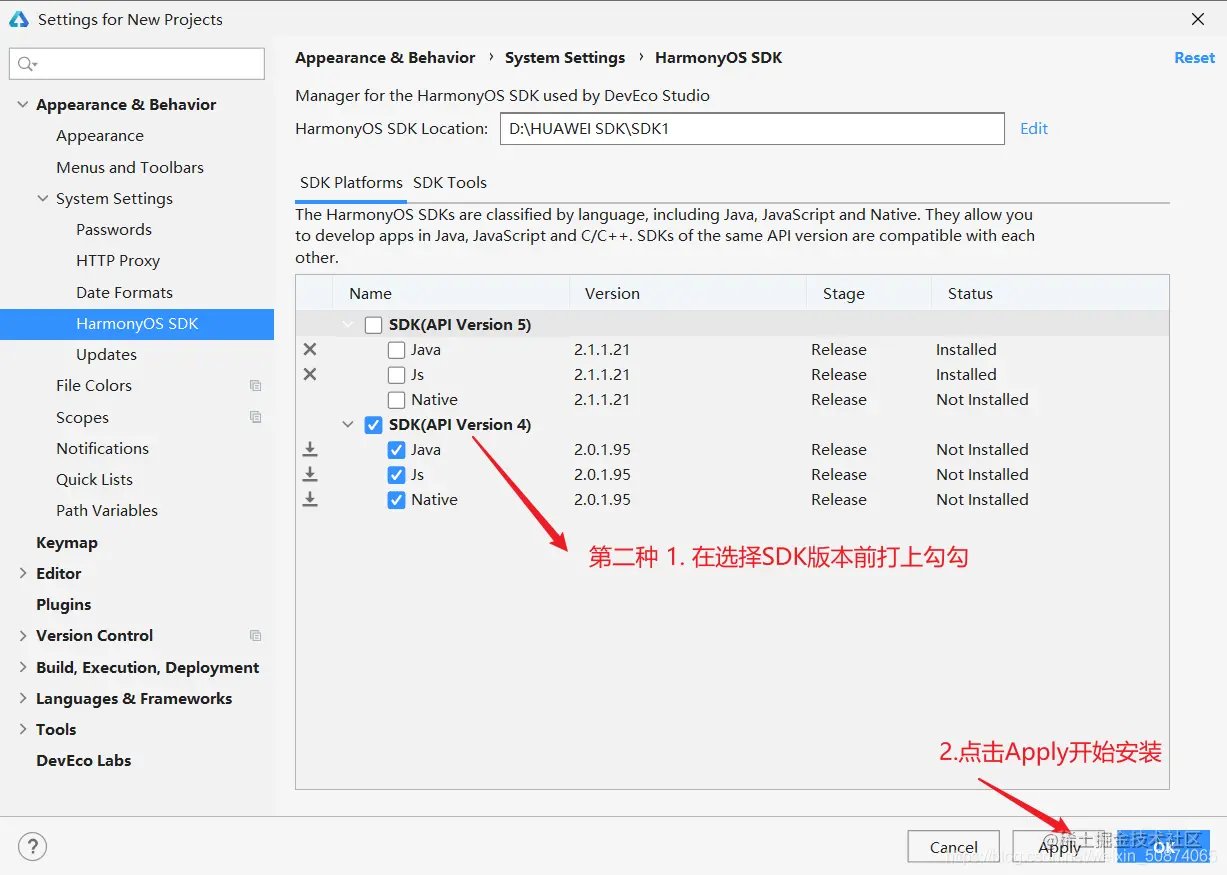The image size is (1227, 875).
Task: Collapse the System Settings tree node
Action: (43, 198)
